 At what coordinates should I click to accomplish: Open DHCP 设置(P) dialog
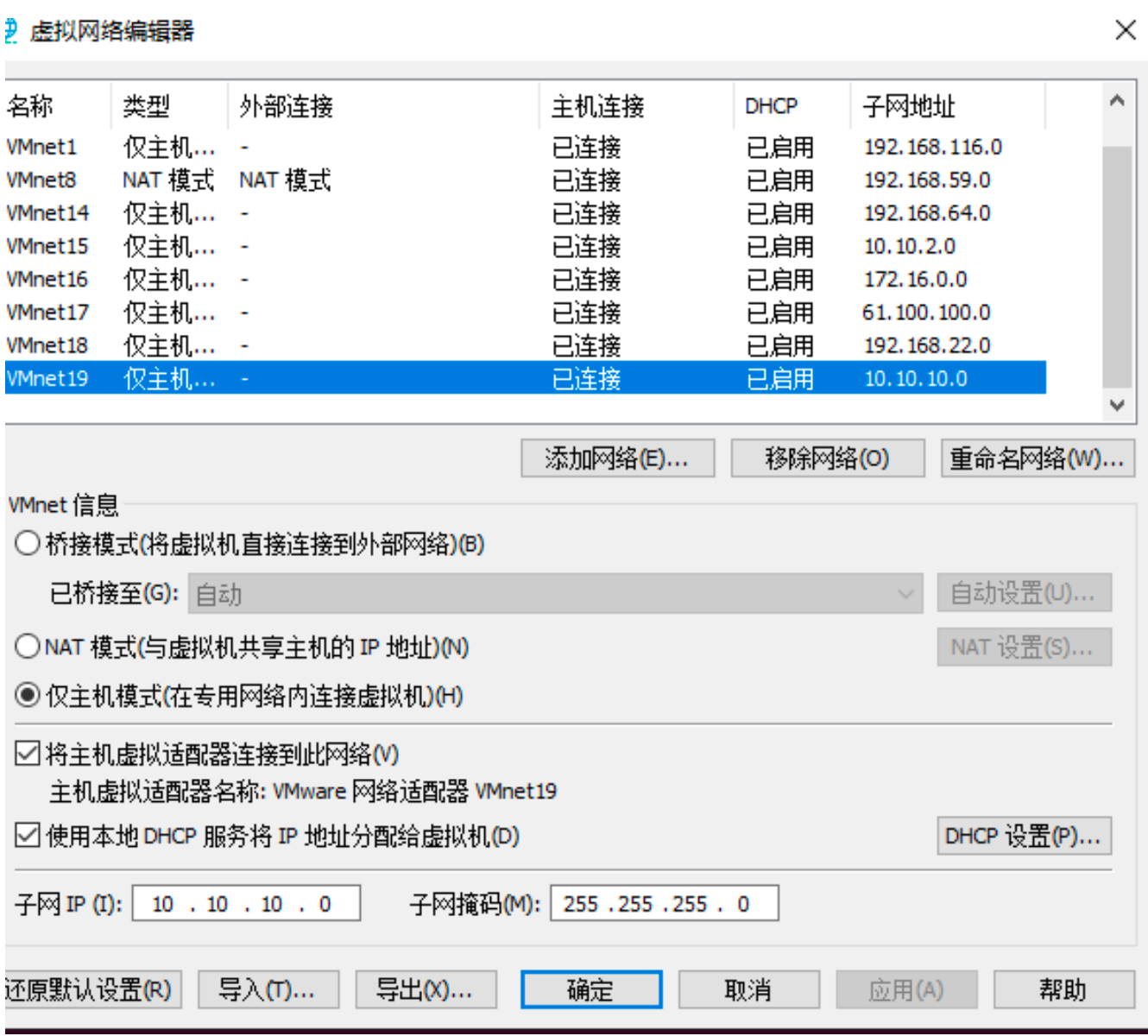tap(1023, 837)
